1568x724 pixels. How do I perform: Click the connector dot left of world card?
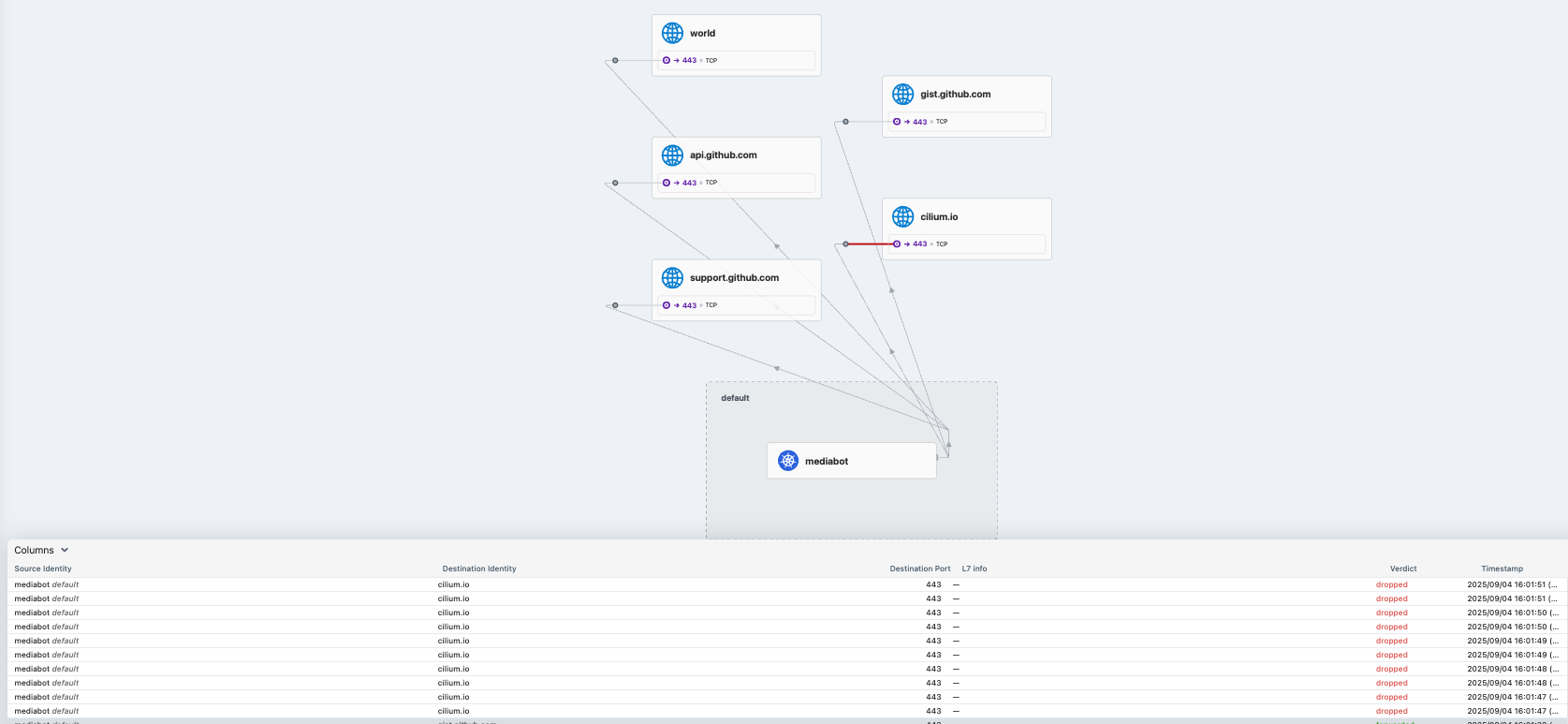pyautogui.click(x=615, y=60)
